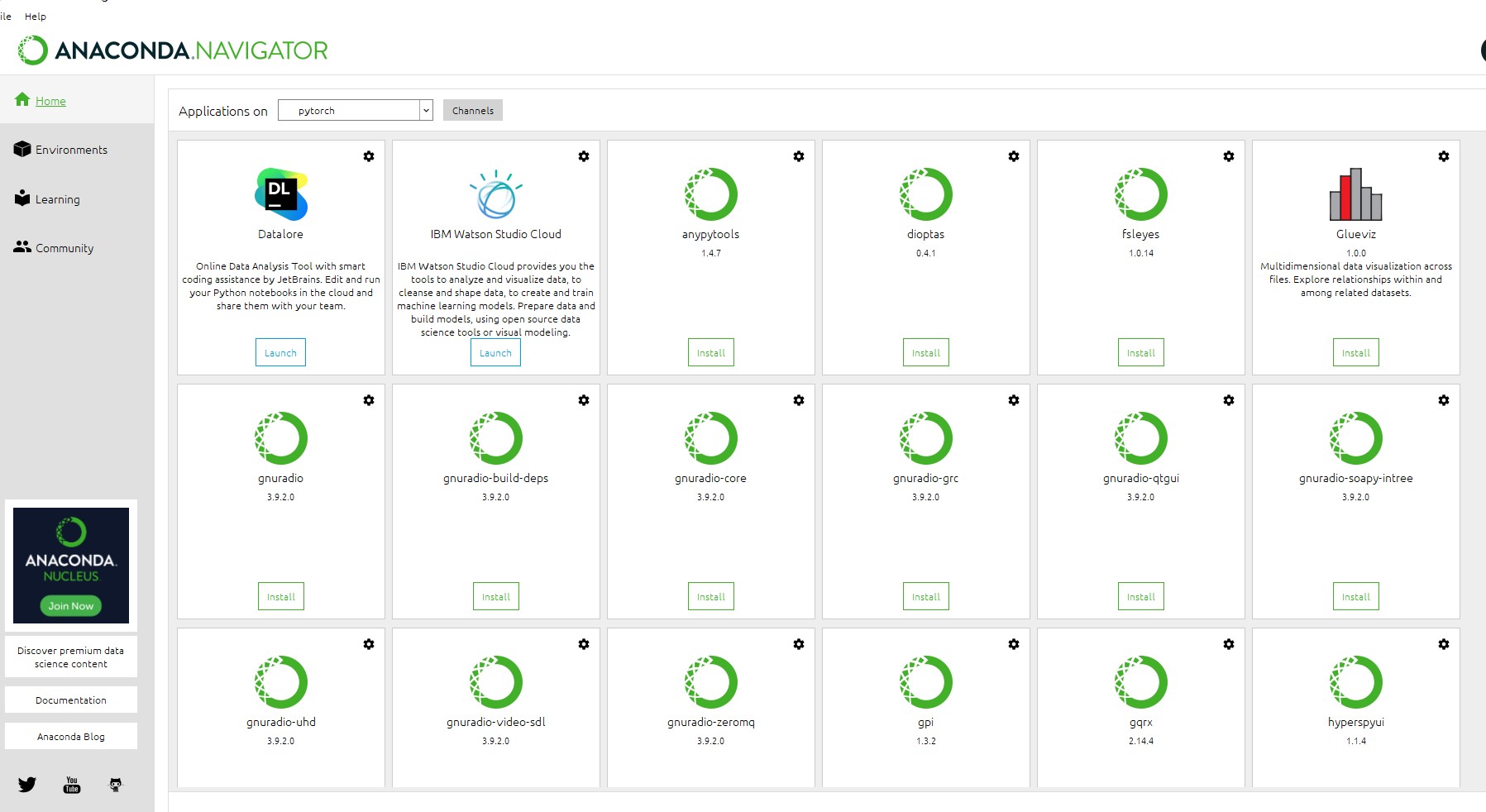This screenshot has width=1486, height=812.
Task: Launch Datalore
Action: point(280,352)
